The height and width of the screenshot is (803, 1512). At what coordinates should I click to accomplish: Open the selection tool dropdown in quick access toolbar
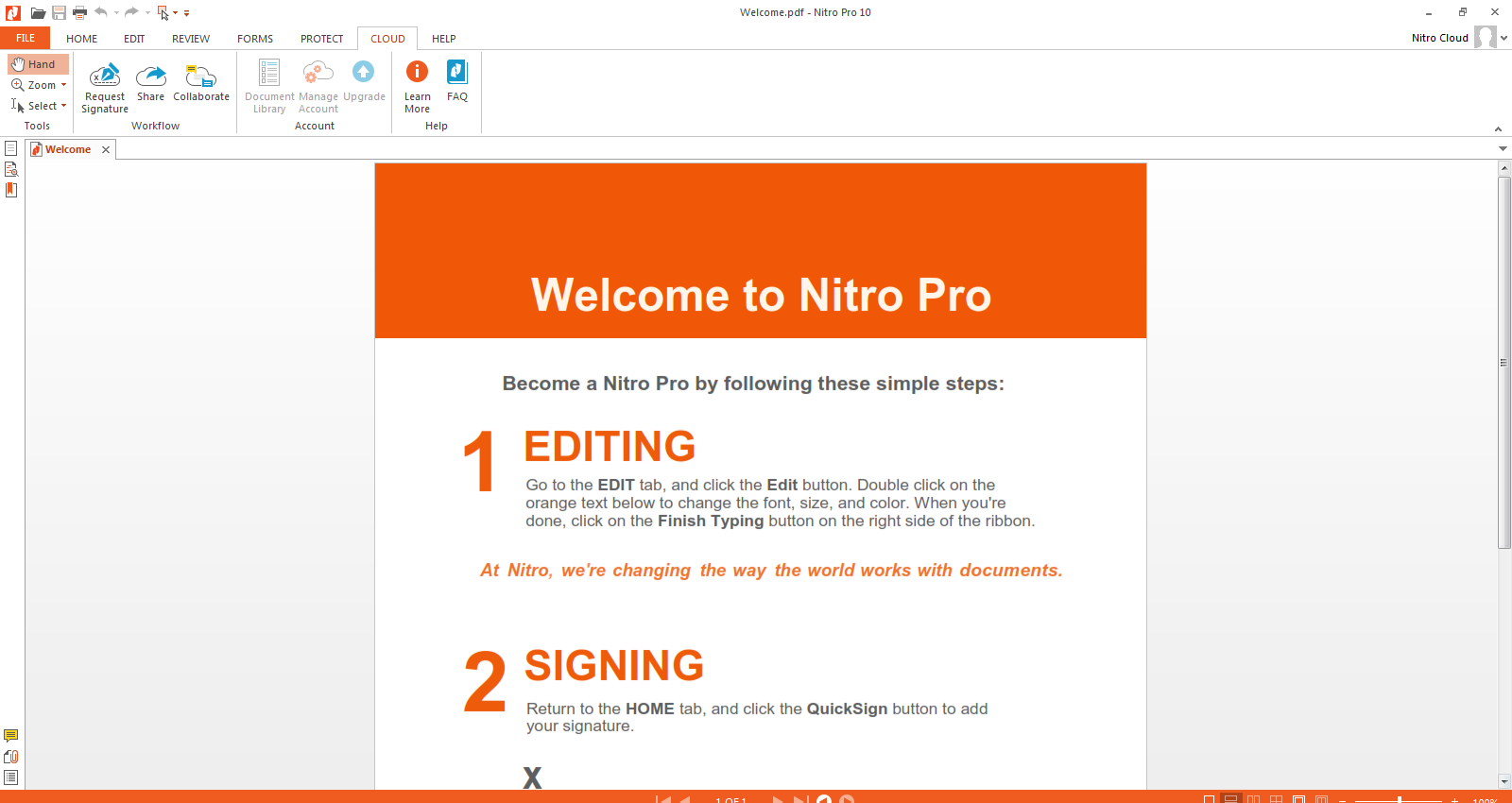[175, 13]
